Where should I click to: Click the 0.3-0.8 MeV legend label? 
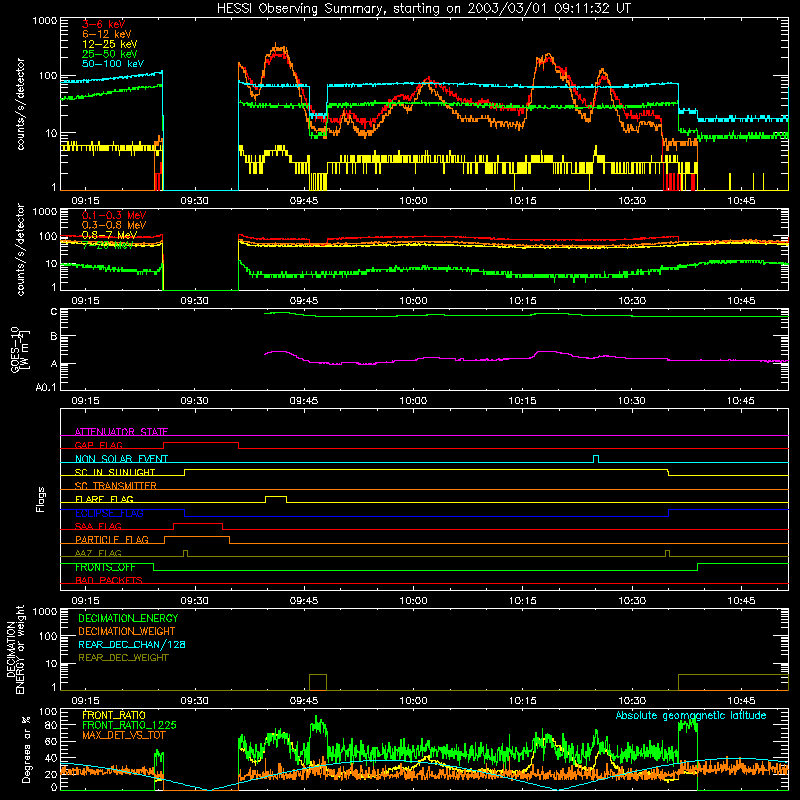tap(114, 225)
